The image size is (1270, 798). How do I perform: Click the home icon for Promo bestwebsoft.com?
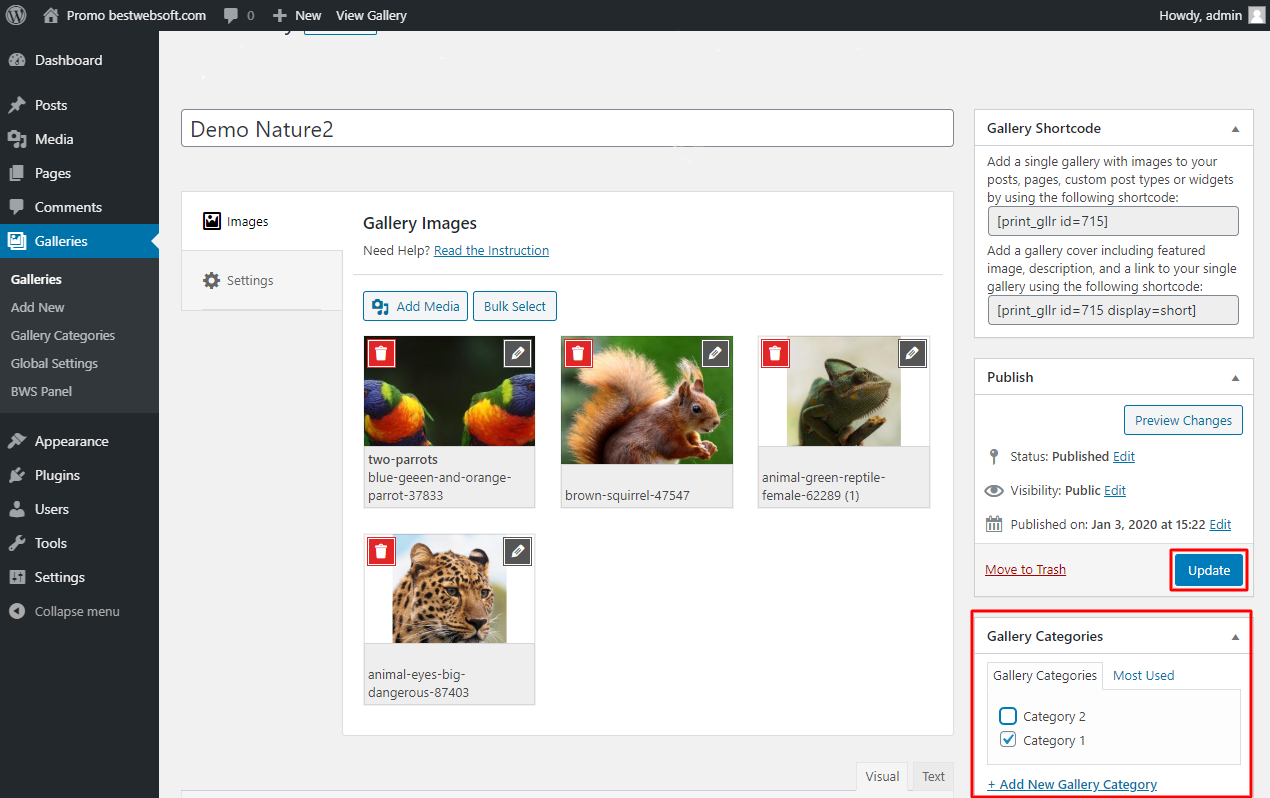pos(51,15)
